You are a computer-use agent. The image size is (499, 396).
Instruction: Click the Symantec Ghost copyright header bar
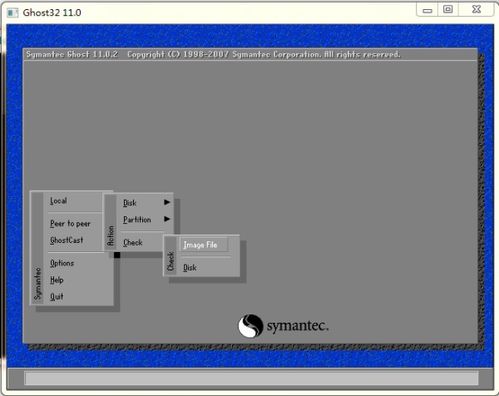click(250, 54)
